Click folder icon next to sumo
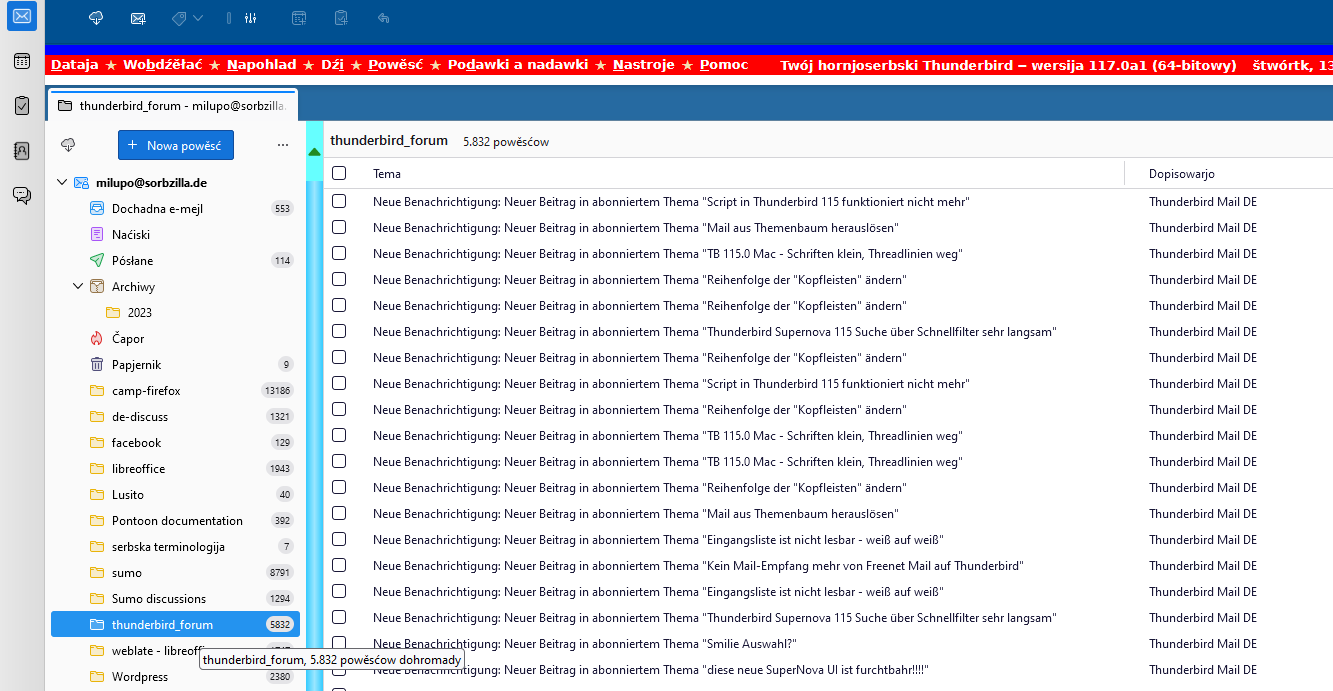The width and height of the screenshot is (1333, 691). [x=97, y=573]
